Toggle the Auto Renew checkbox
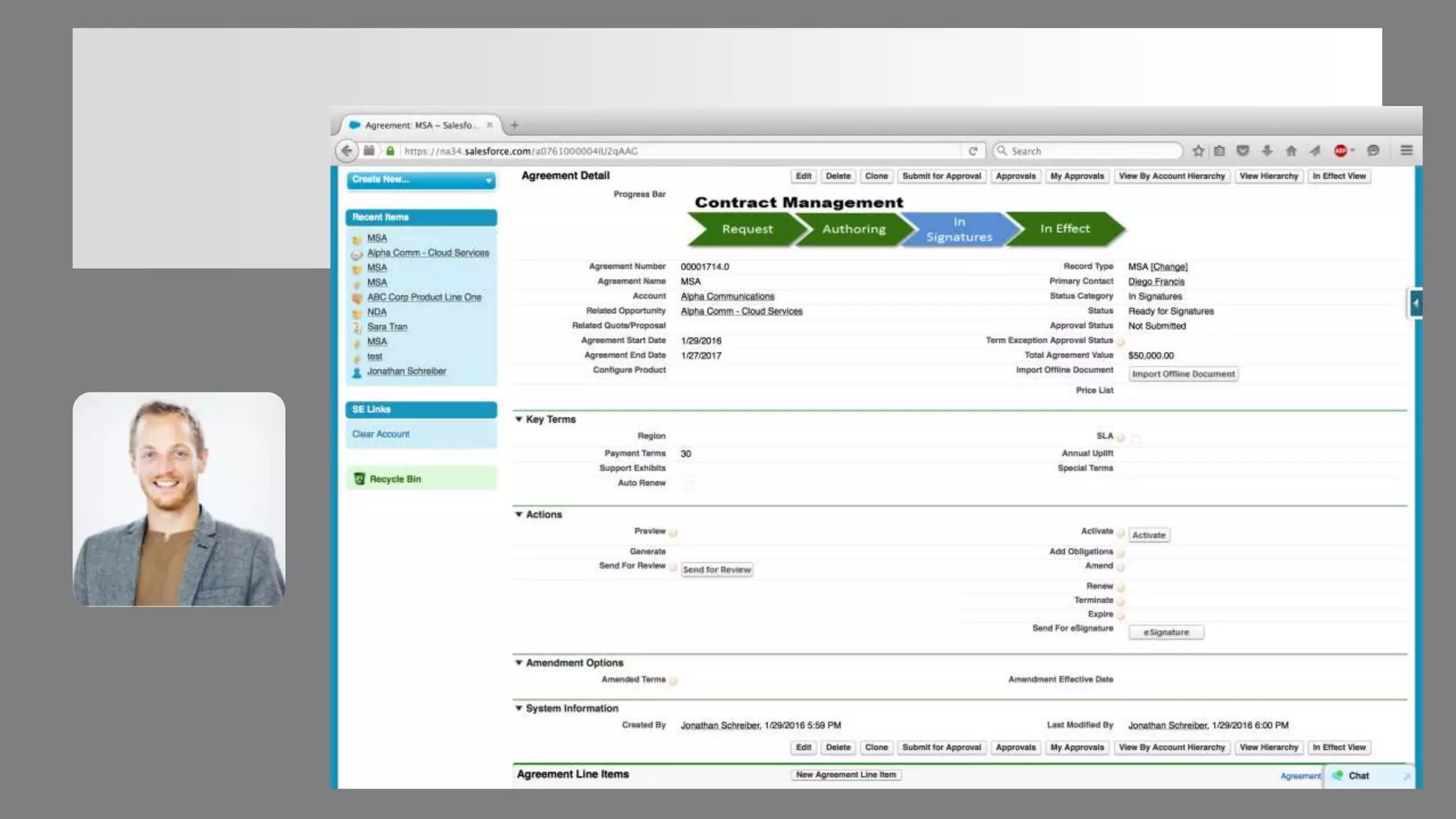 coord(688,486)
